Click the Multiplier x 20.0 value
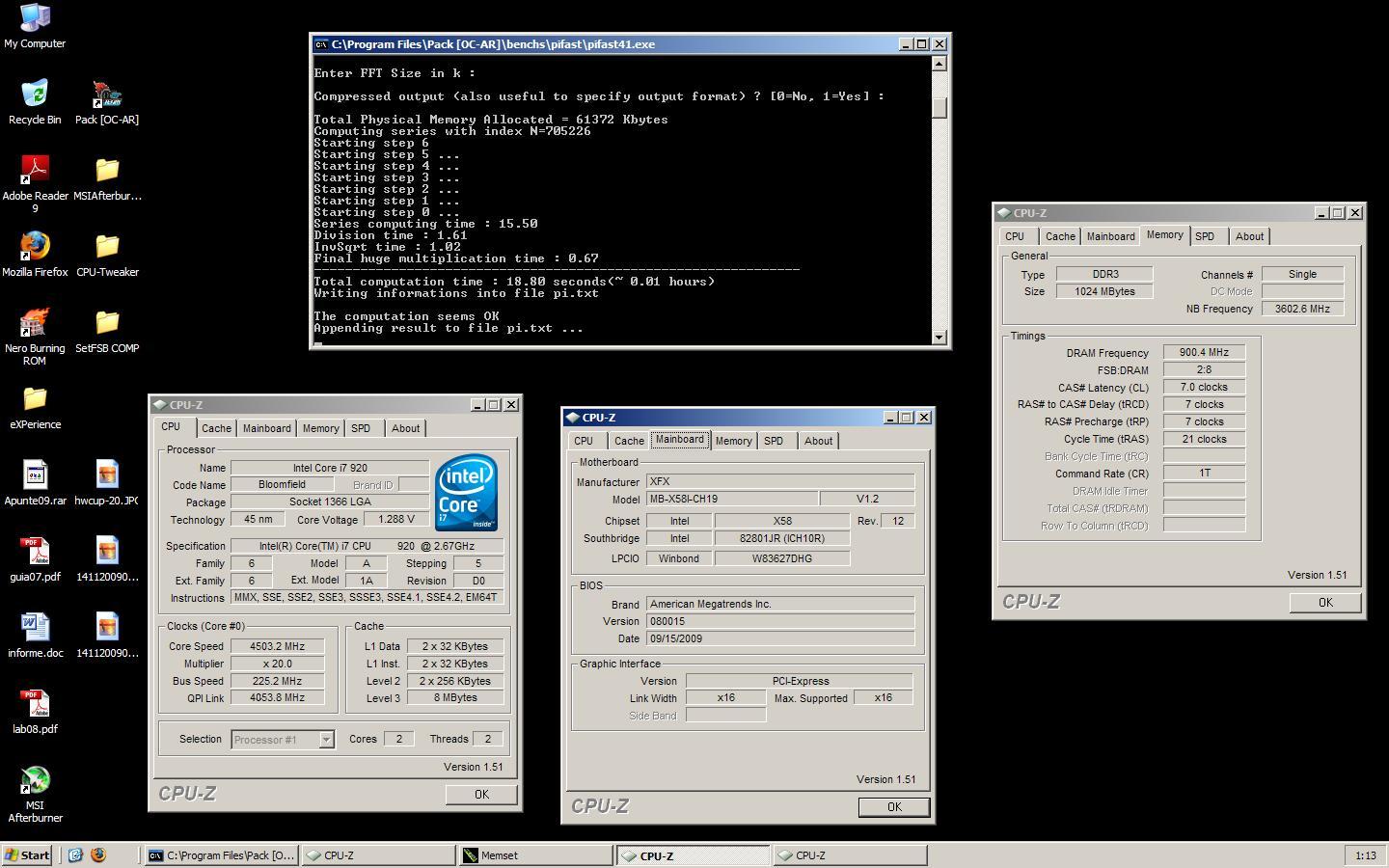 click(x=277, y=665)
